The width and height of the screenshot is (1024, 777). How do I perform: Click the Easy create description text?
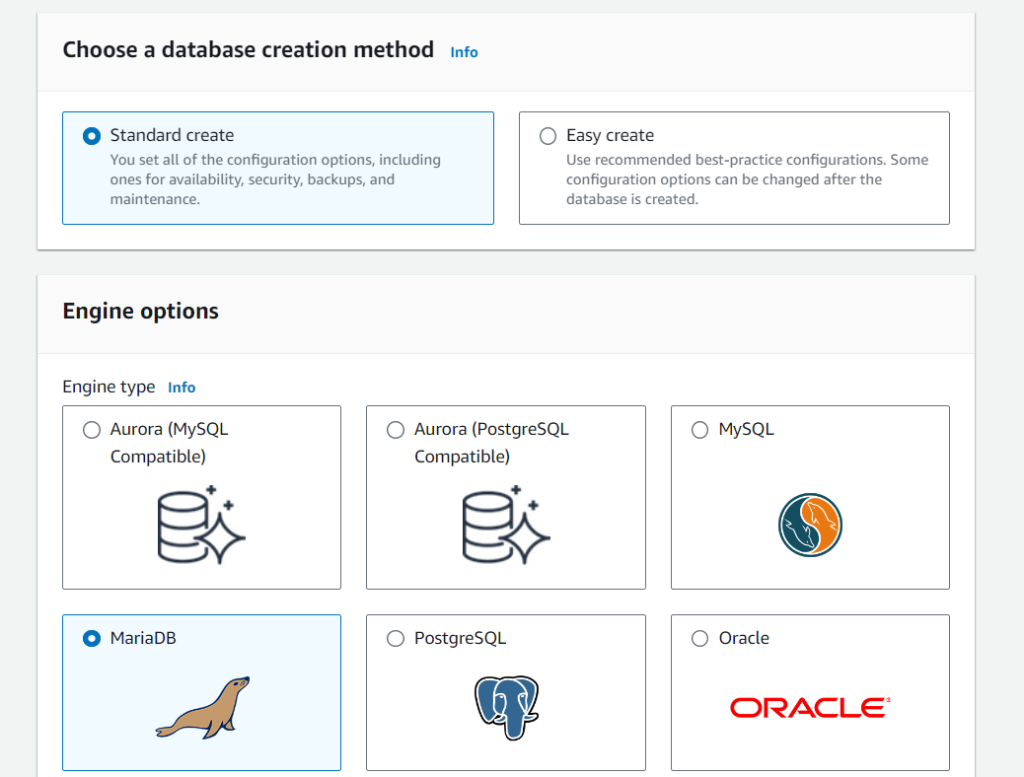point(747,180)
